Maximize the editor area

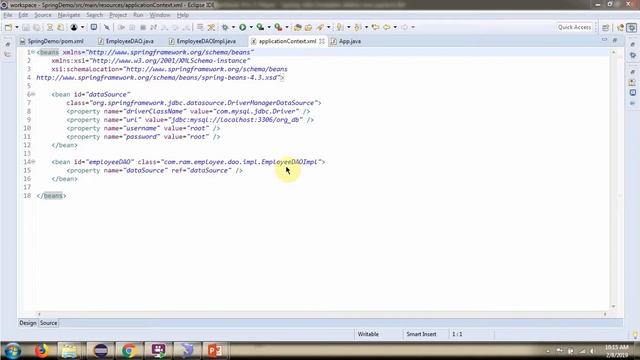pyautogui.click(x=615, y=40)
